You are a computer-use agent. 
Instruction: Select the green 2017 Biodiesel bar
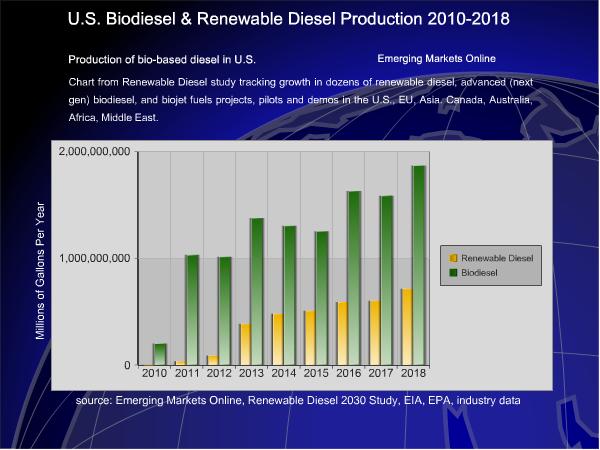click(386, 280)
